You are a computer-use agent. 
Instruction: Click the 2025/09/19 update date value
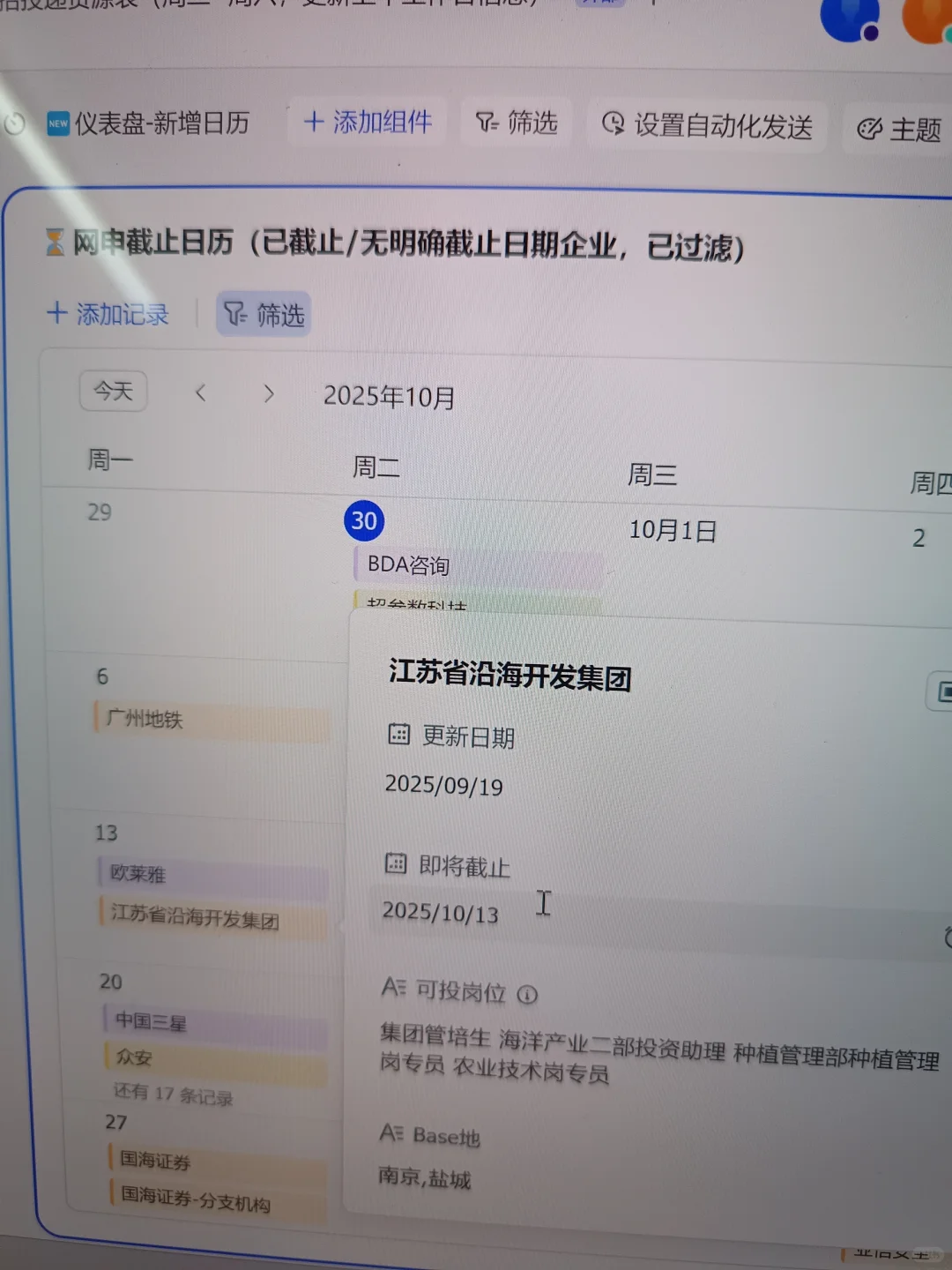pyautogui.click(x=443, y=784)
